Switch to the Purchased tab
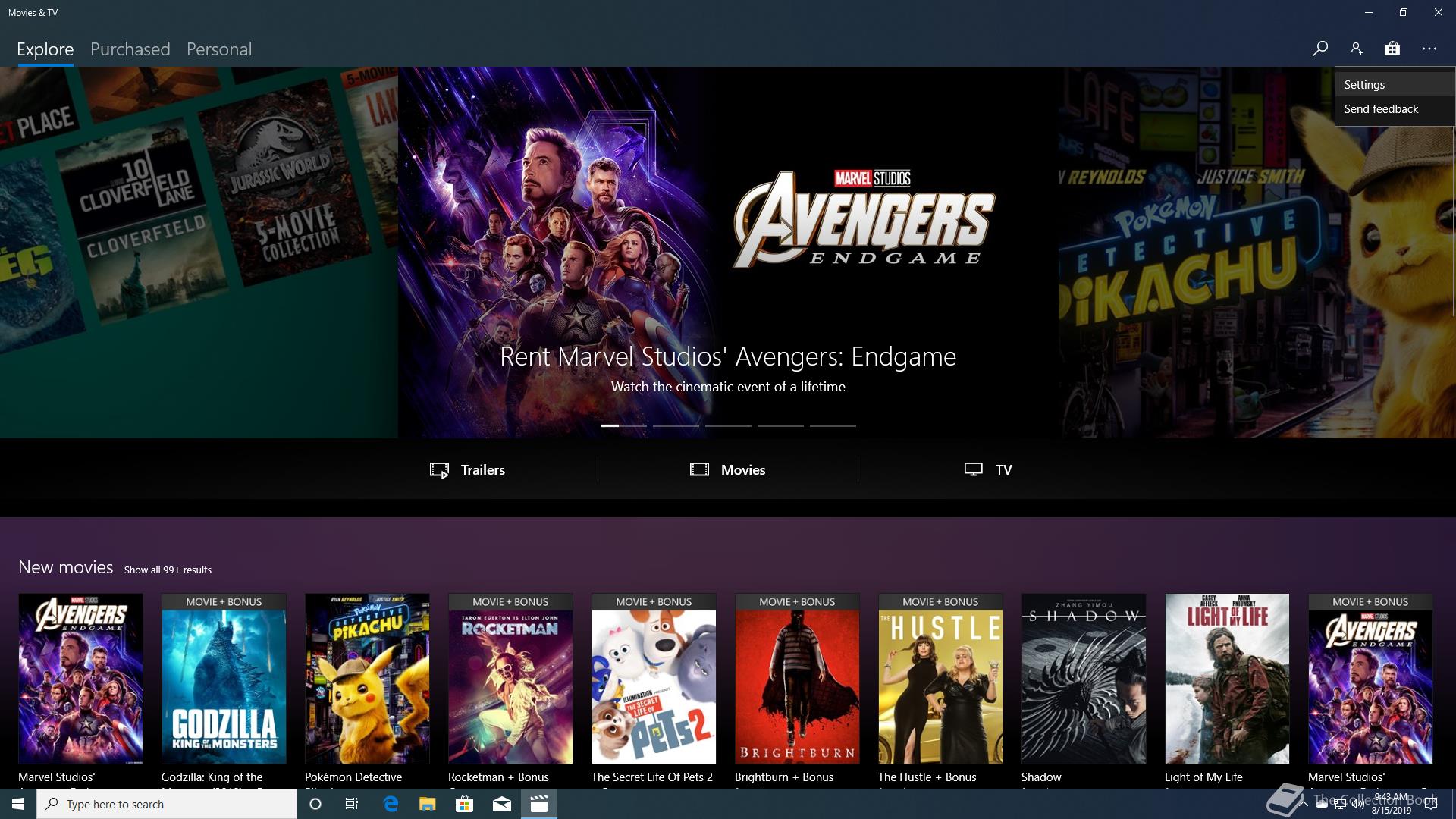This screenshot has height=819, width=1456. click(x=130, y=49)
